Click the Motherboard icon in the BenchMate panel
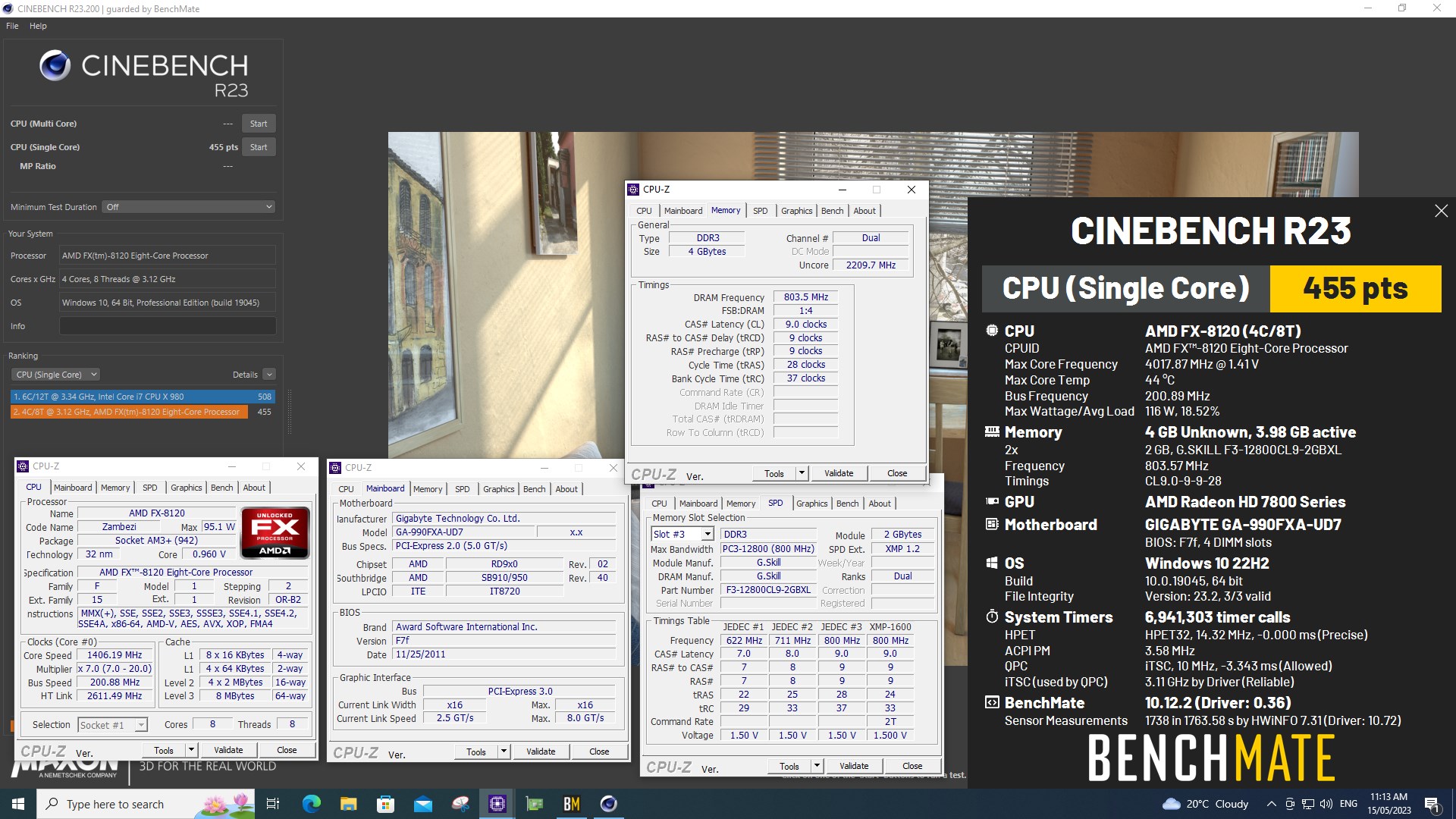 (992, 524)
